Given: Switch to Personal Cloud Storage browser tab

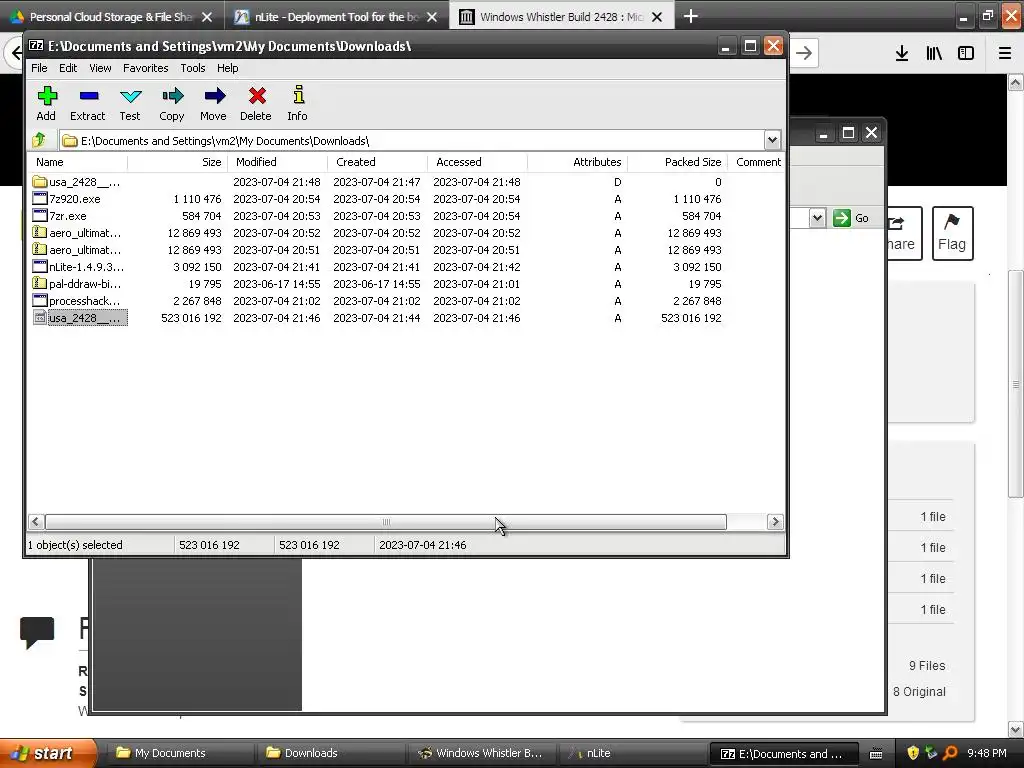Looking at the screenshot, I should [112, 17].
